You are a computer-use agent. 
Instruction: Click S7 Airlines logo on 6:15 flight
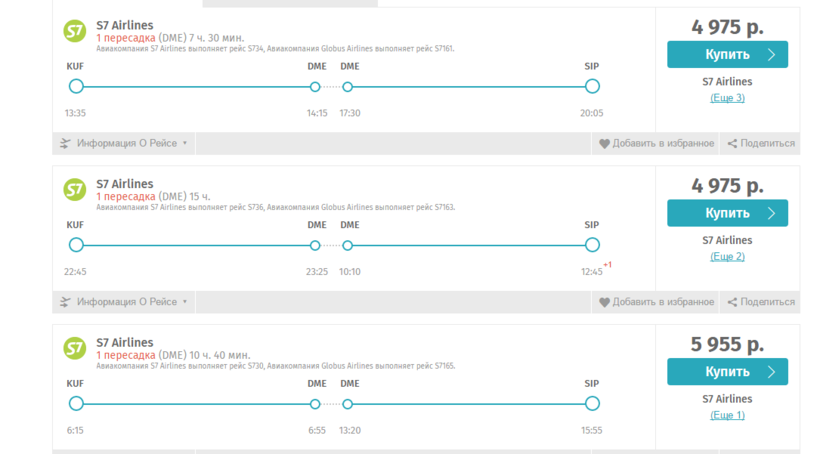tap(75, 348)
